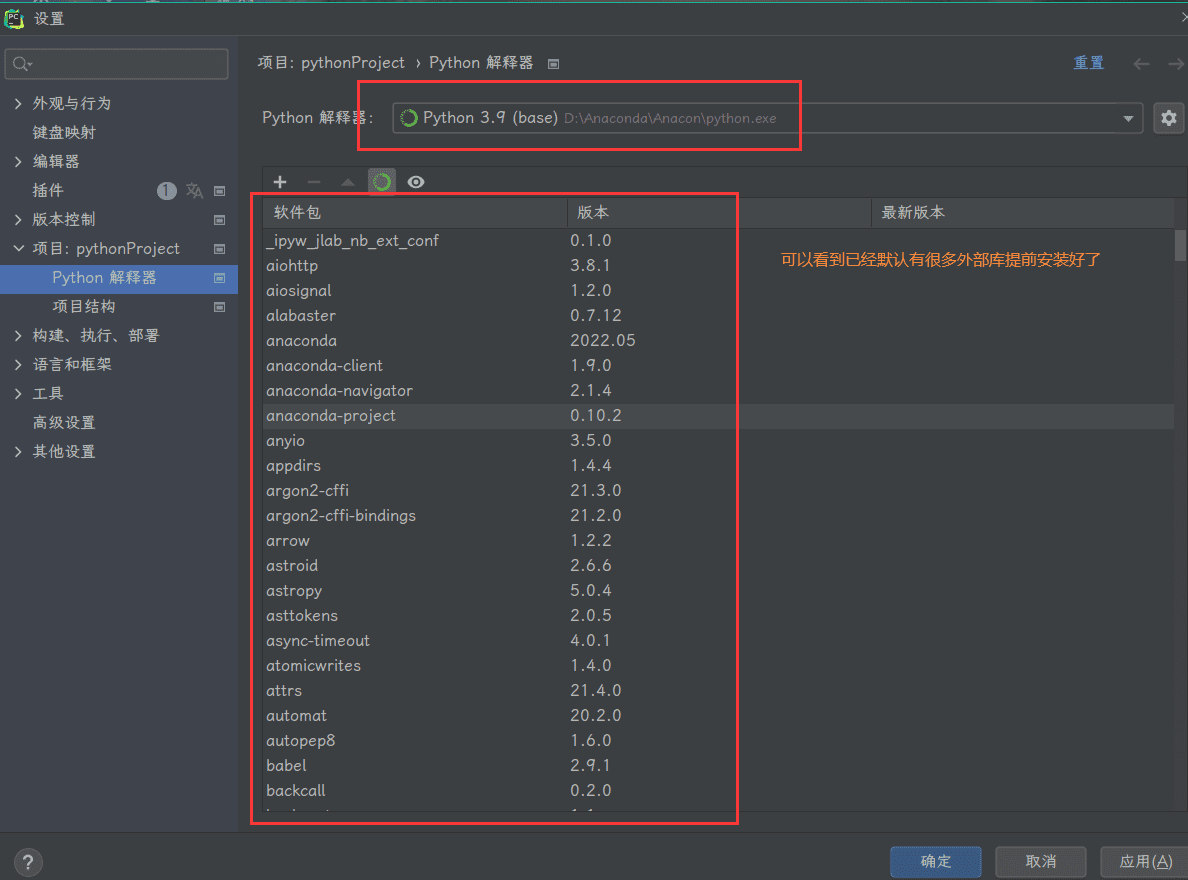Screen dimensions: 1188x880
Task: Toggle the Conda package manager icon
Action: tap(382, 182)
